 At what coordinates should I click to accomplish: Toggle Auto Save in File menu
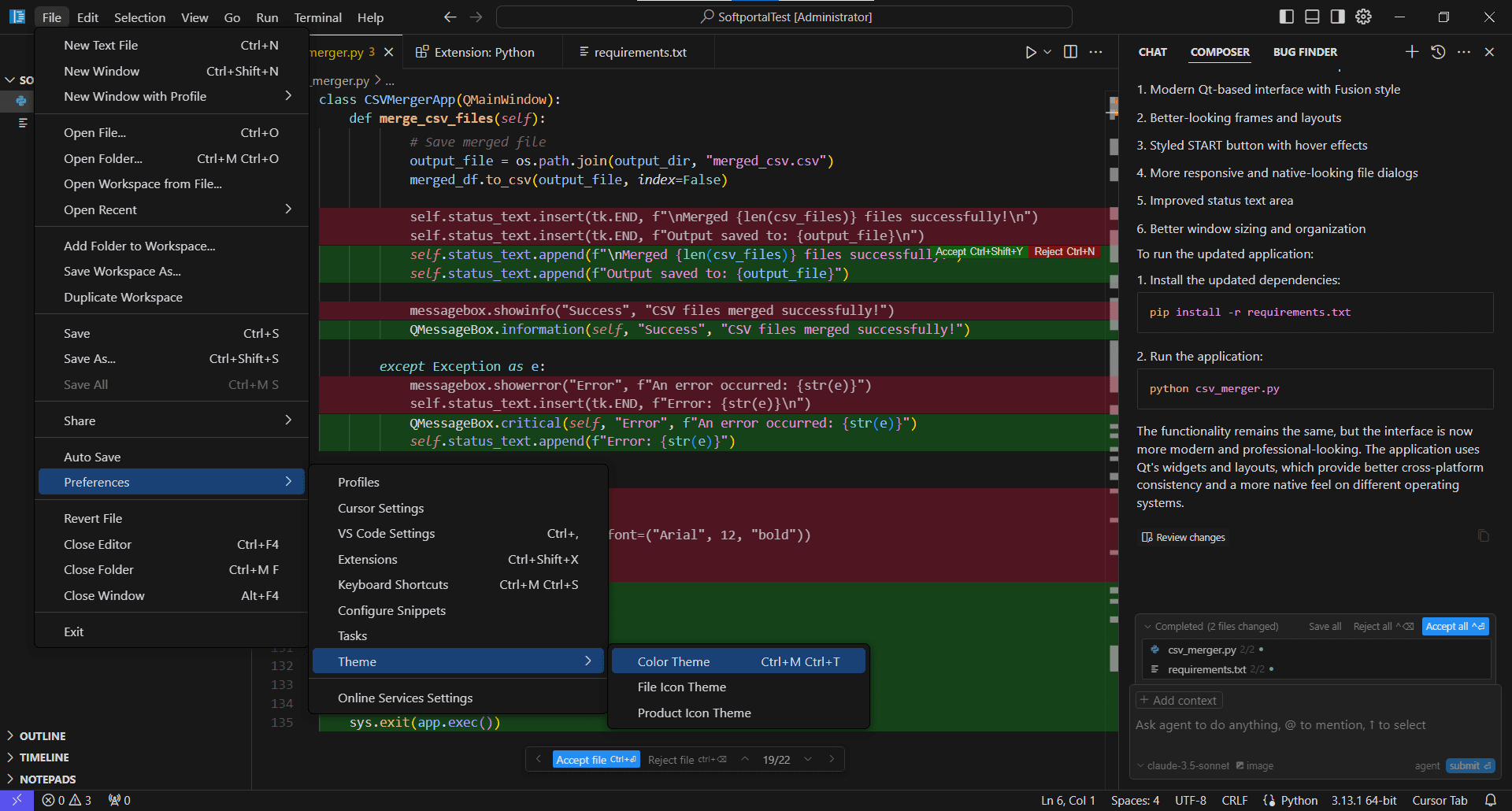[x=92, y=457]
